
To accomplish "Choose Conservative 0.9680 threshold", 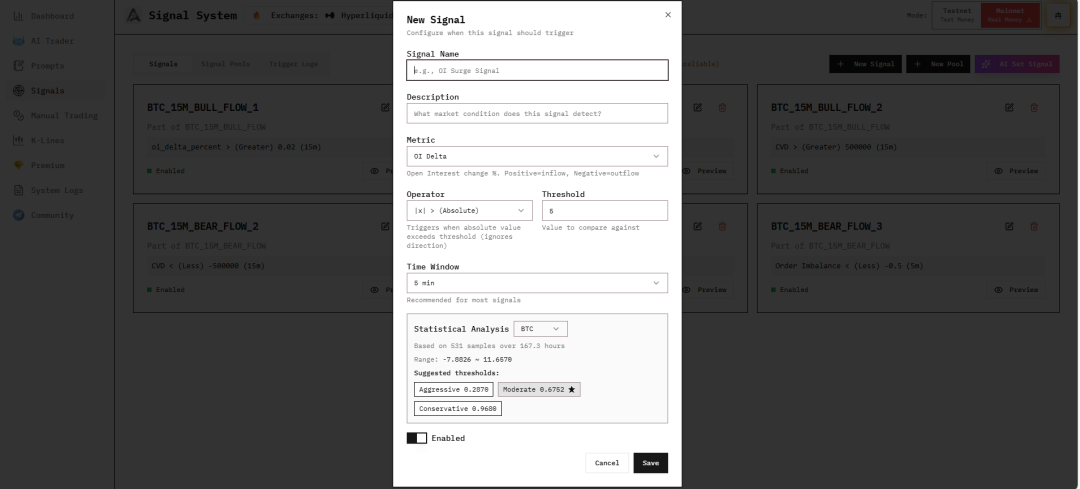I will [458, 409].
